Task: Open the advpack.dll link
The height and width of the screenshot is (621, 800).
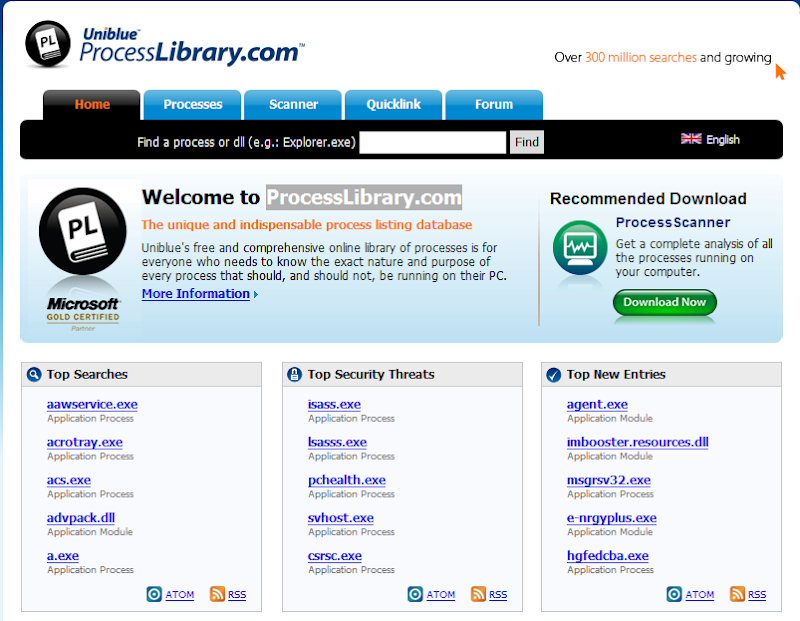Action: [81, 517]
